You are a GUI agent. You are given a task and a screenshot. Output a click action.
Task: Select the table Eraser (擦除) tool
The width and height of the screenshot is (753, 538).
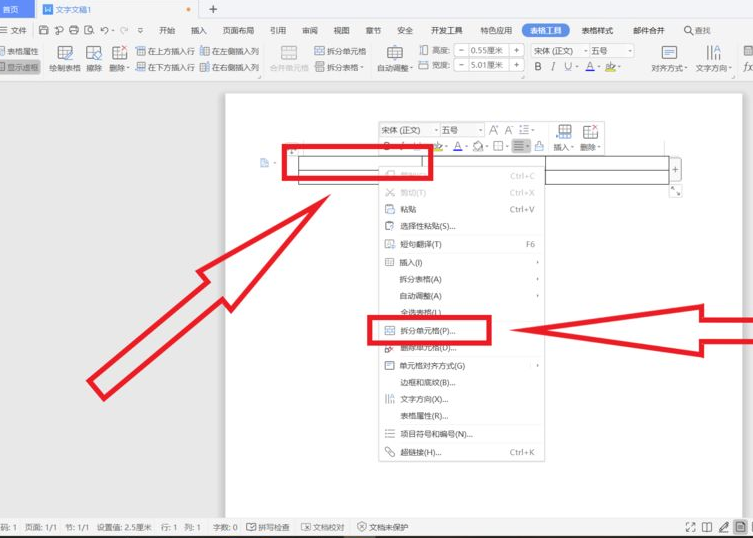tap(93, 57)
